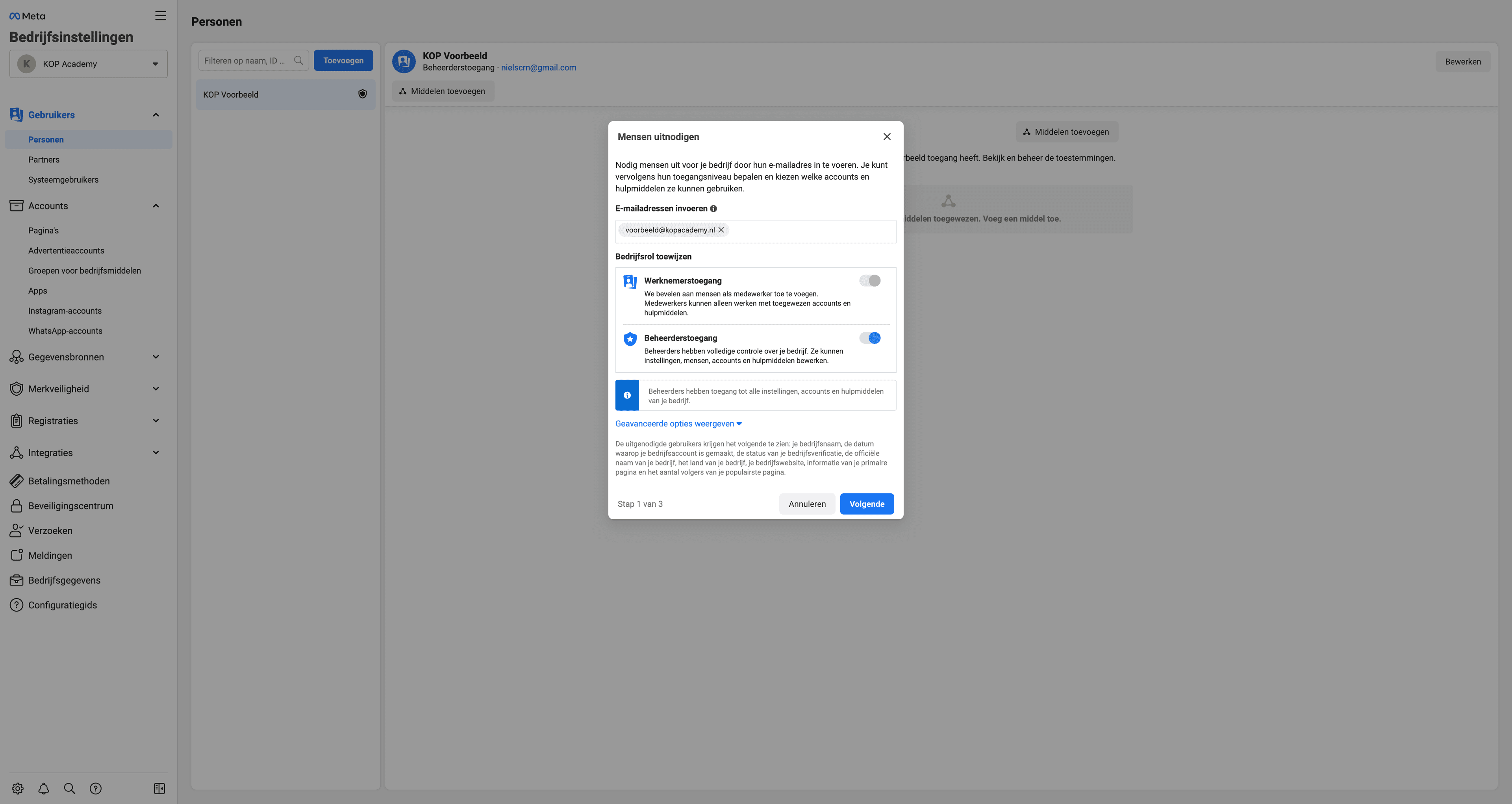Open Systeemgebruikers in the sidebar
The image size is (1512, 804).
63,180
